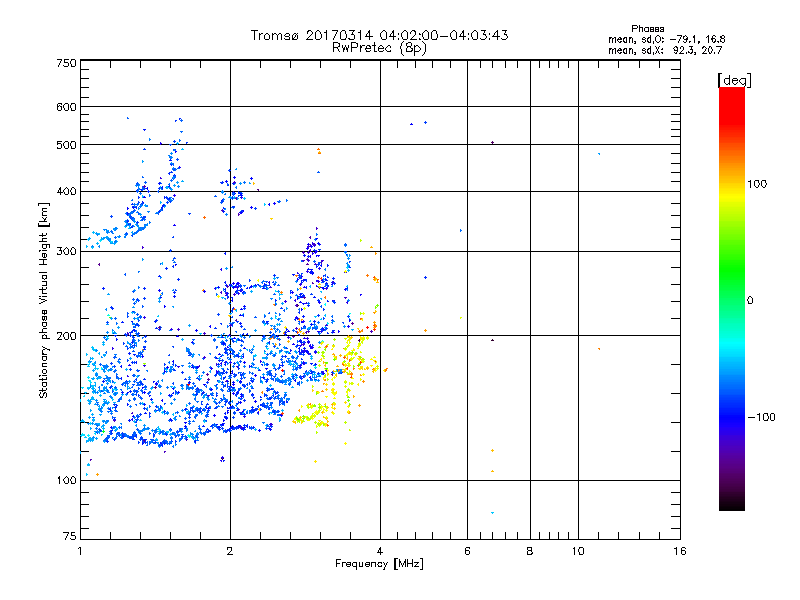800x600 pixels.
Task: Click the x-axis tick label '6'
Action: pyautogui.click(x=467, y=551)
